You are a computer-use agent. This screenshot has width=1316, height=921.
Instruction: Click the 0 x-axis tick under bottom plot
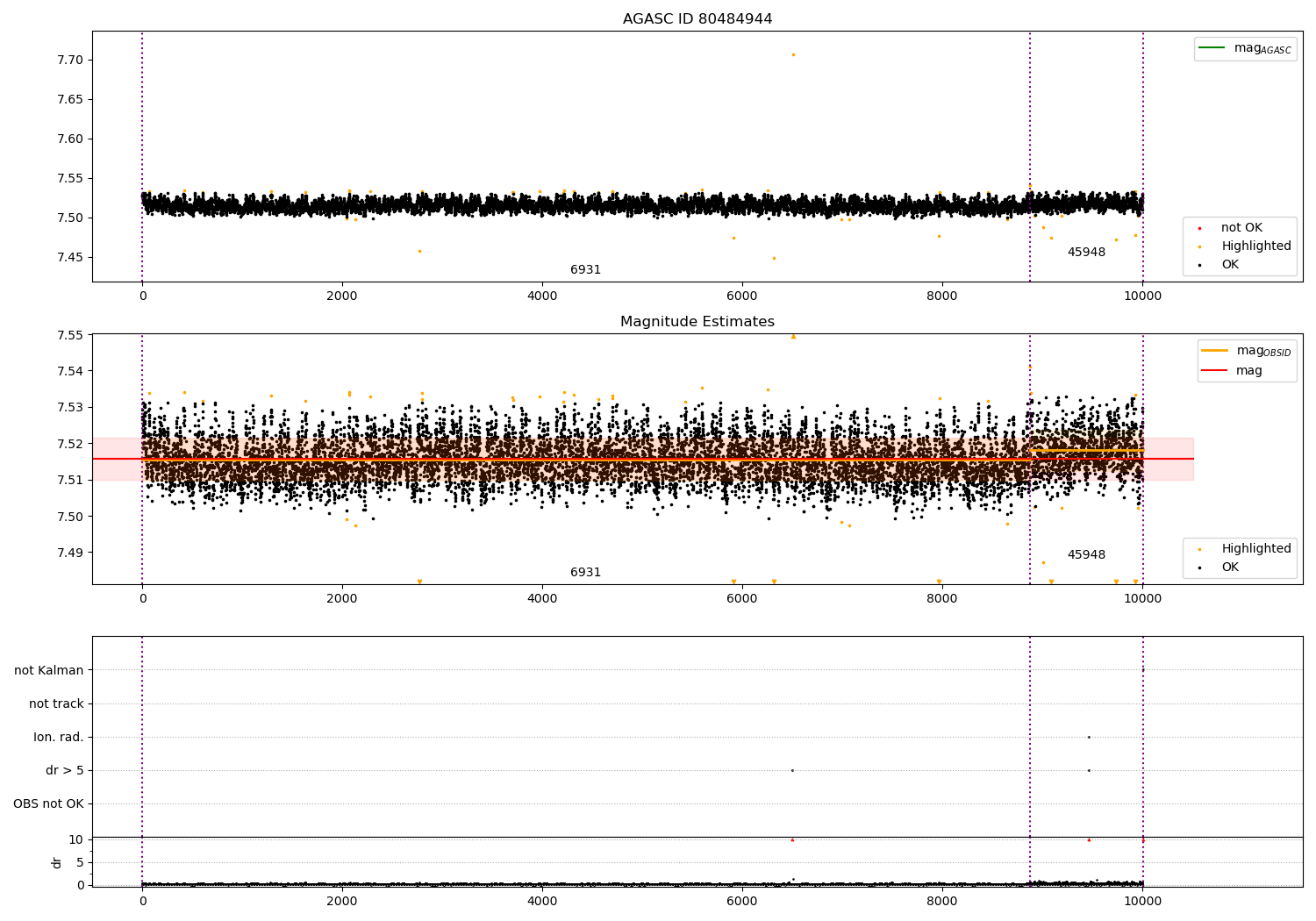coord(142,902)
